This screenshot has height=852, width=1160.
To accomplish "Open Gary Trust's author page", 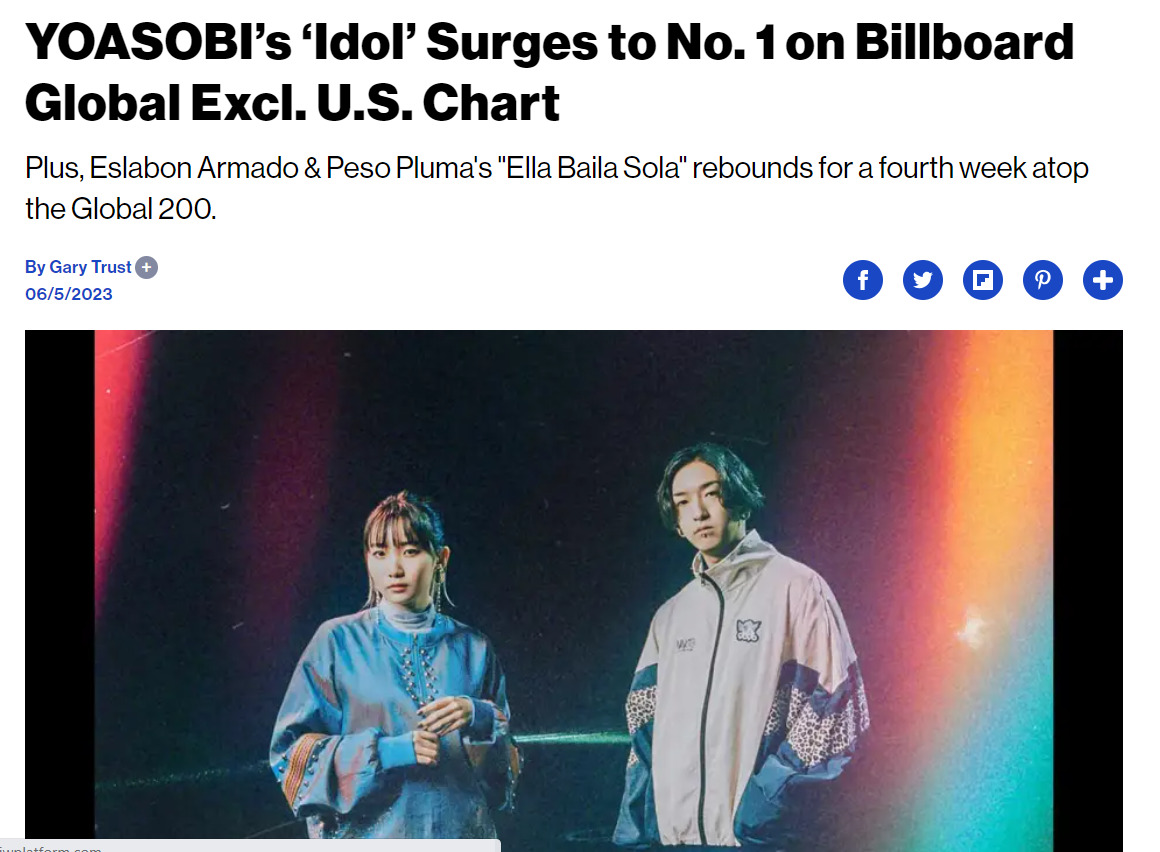I will tap(91, 267).
